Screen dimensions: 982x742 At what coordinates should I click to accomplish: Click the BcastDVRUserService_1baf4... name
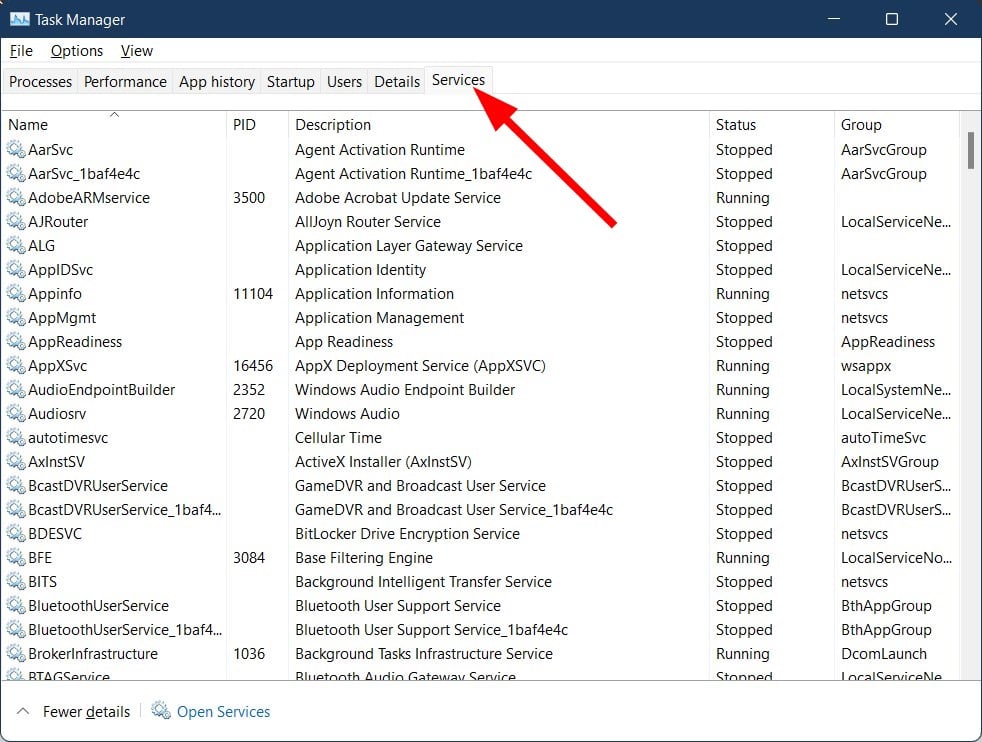click(125, 509)
